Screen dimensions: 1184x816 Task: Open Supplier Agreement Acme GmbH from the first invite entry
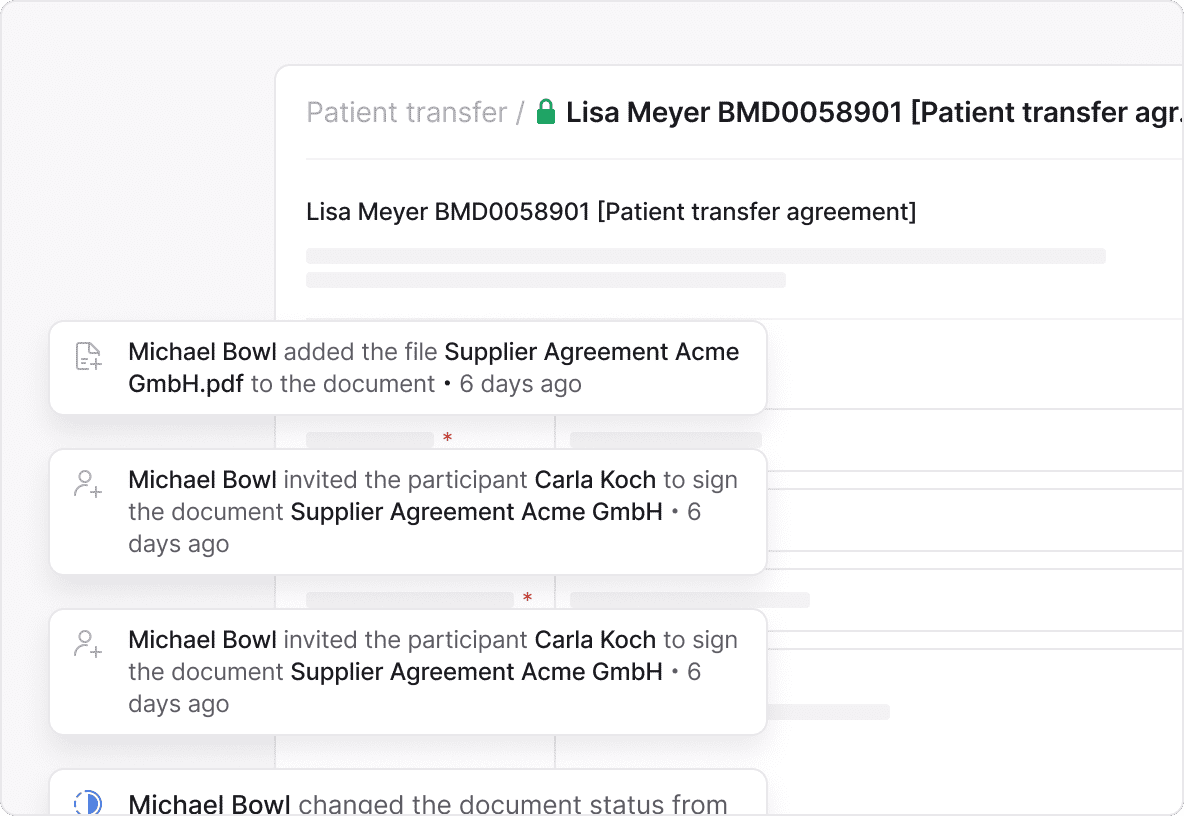pyautogui.click(x=476, y=512)
